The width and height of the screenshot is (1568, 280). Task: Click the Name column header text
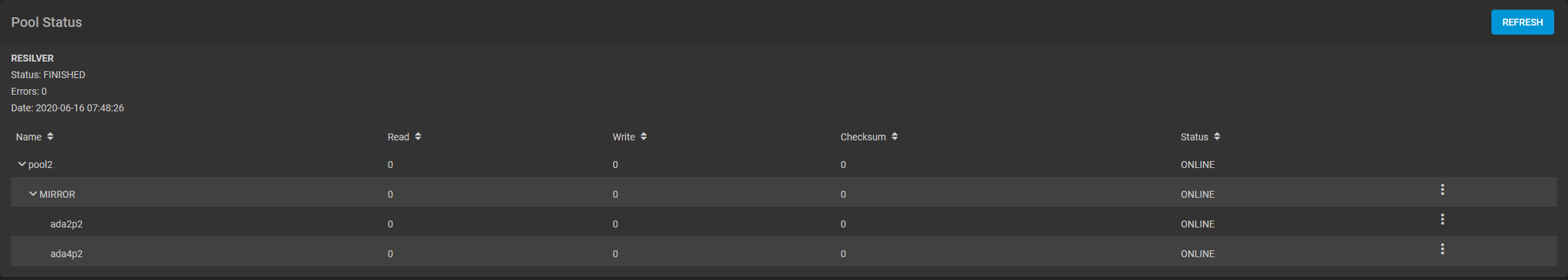29,137
